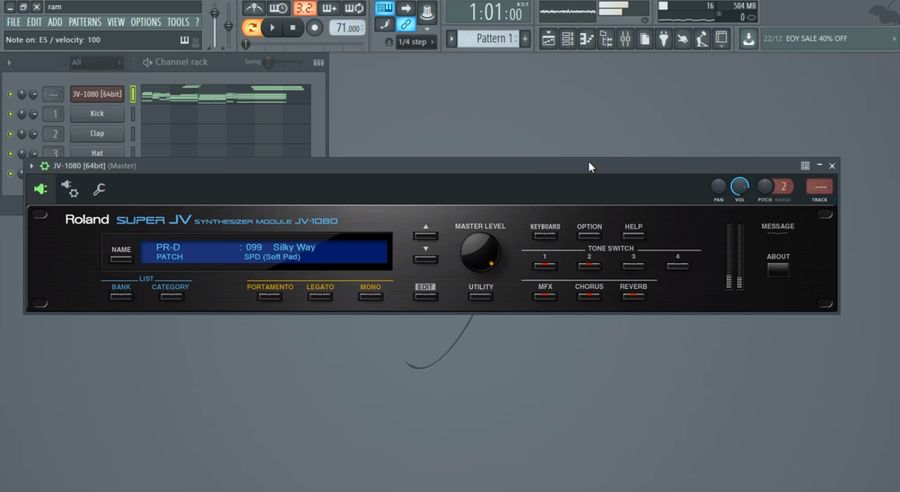This screenshot has width=900, height=492.
Task: Mute the JV-1080 channel green light
Action: [x=10, y=94]
